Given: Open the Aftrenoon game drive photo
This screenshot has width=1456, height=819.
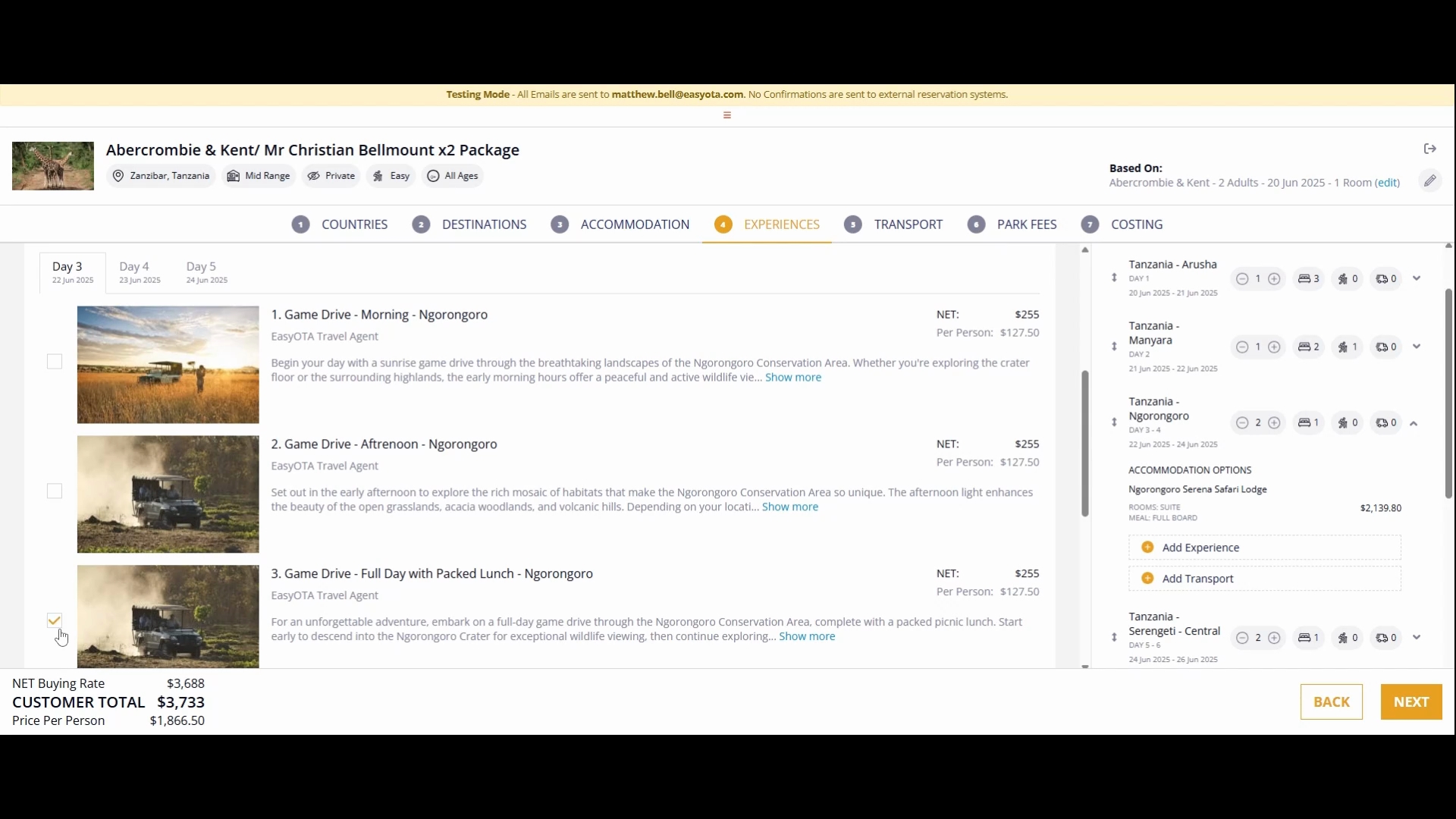Looking at the screenshot, I should tap(168, 494).
